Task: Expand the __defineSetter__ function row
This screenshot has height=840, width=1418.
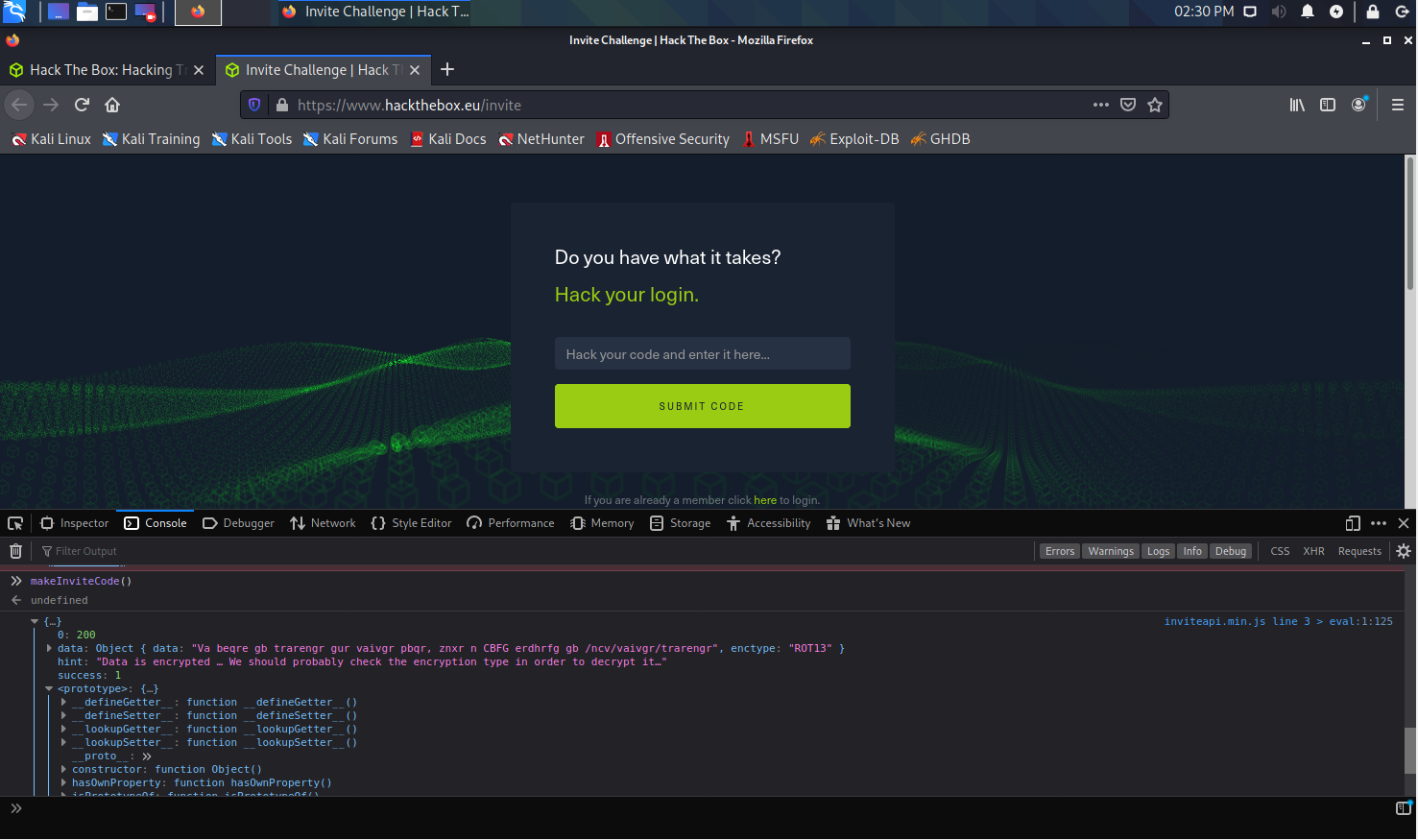Action: pyautogui.click(x=63, y=715)
